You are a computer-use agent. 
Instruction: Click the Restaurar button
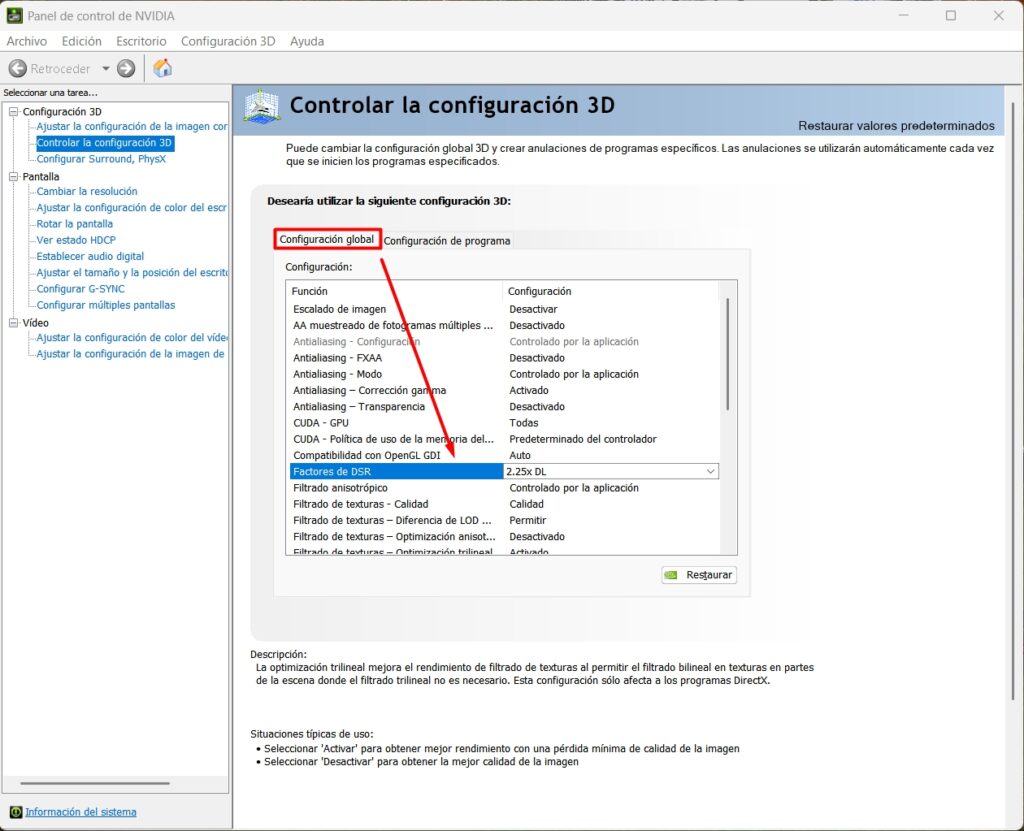click(x=699, y=575)
